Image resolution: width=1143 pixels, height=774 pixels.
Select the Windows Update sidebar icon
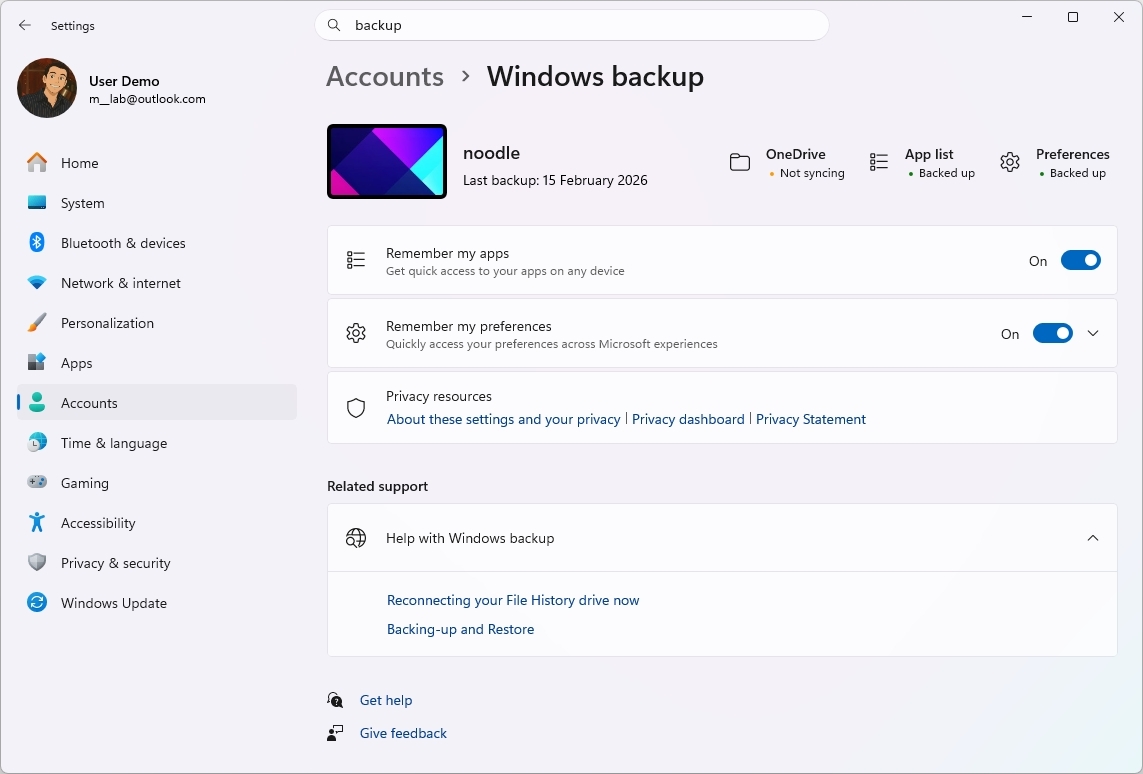(x=37, y=603)
